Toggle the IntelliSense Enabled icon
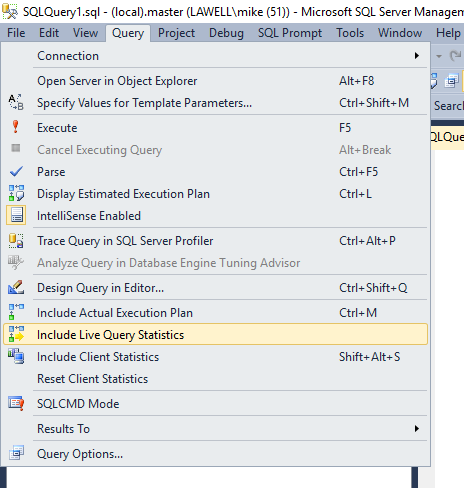This screenshot has height=488, width=464. pos(16,215)
